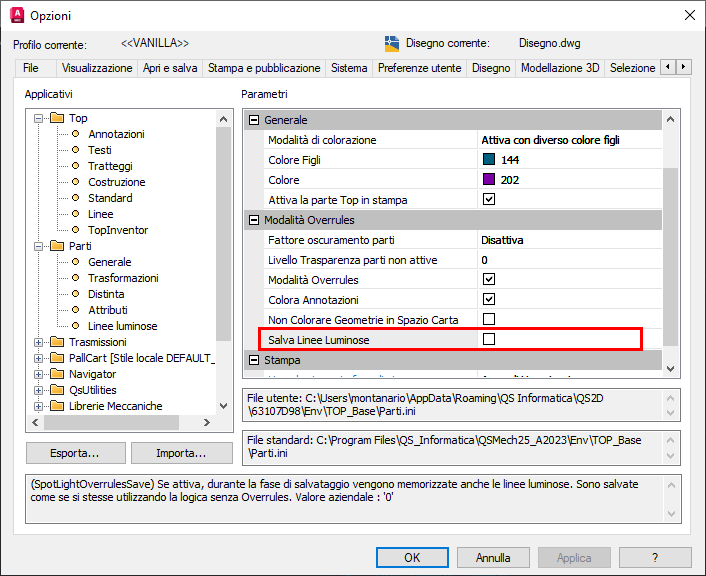Screen dimensions: 706x576
Task: Click the Top folder icon in tree
Action: coord(55,118)
